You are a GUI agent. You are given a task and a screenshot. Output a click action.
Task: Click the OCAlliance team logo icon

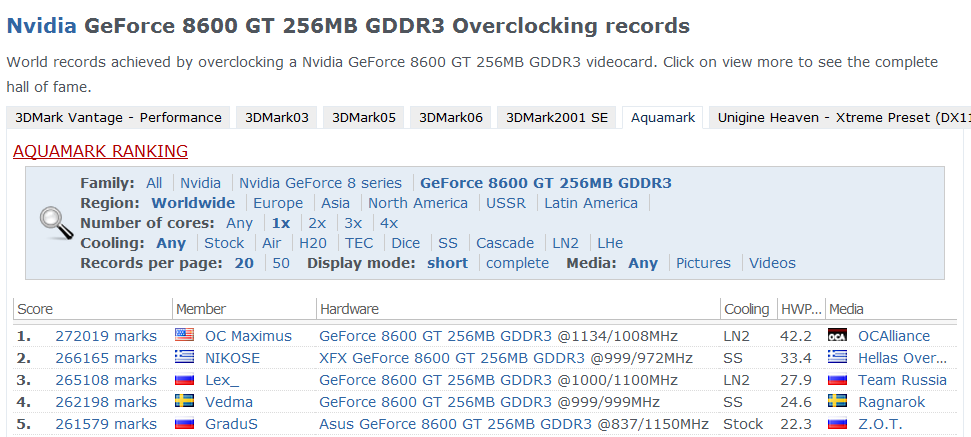click(838, 336)
